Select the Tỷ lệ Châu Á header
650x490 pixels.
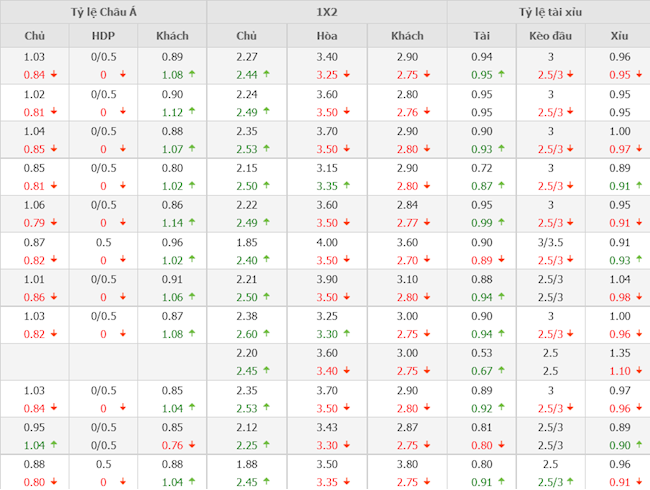click(103, 12)
